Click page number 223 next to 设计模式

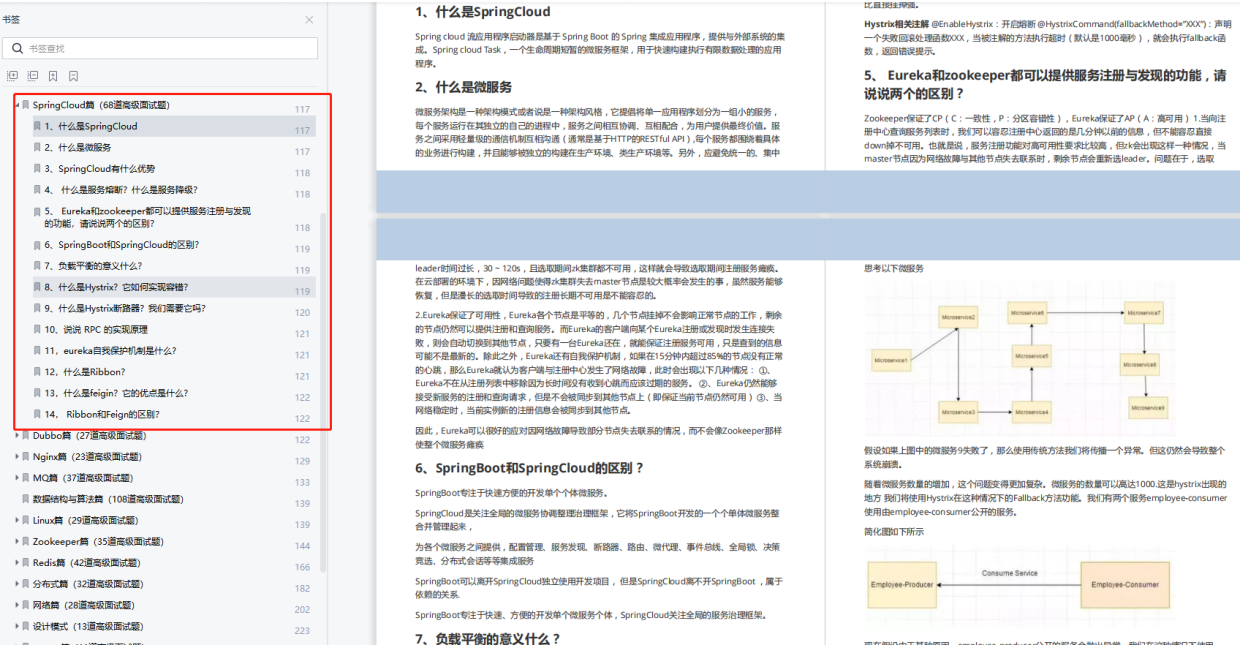pyautogui.click(x=302, y=631)
